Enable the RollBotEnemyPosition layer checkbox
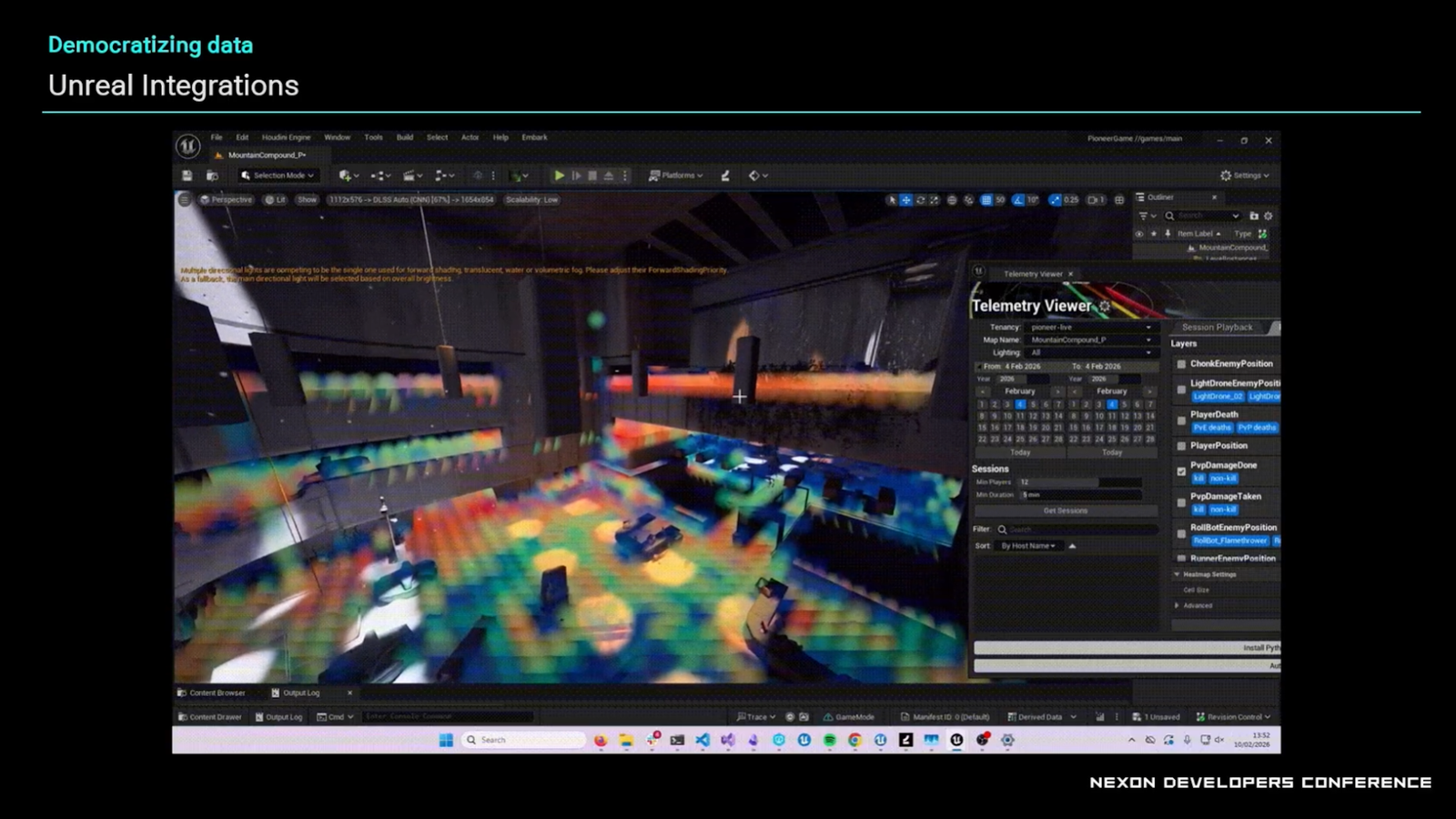Image resolution: width=1456 pixels, height=819 pixels. pos(1181,533)
